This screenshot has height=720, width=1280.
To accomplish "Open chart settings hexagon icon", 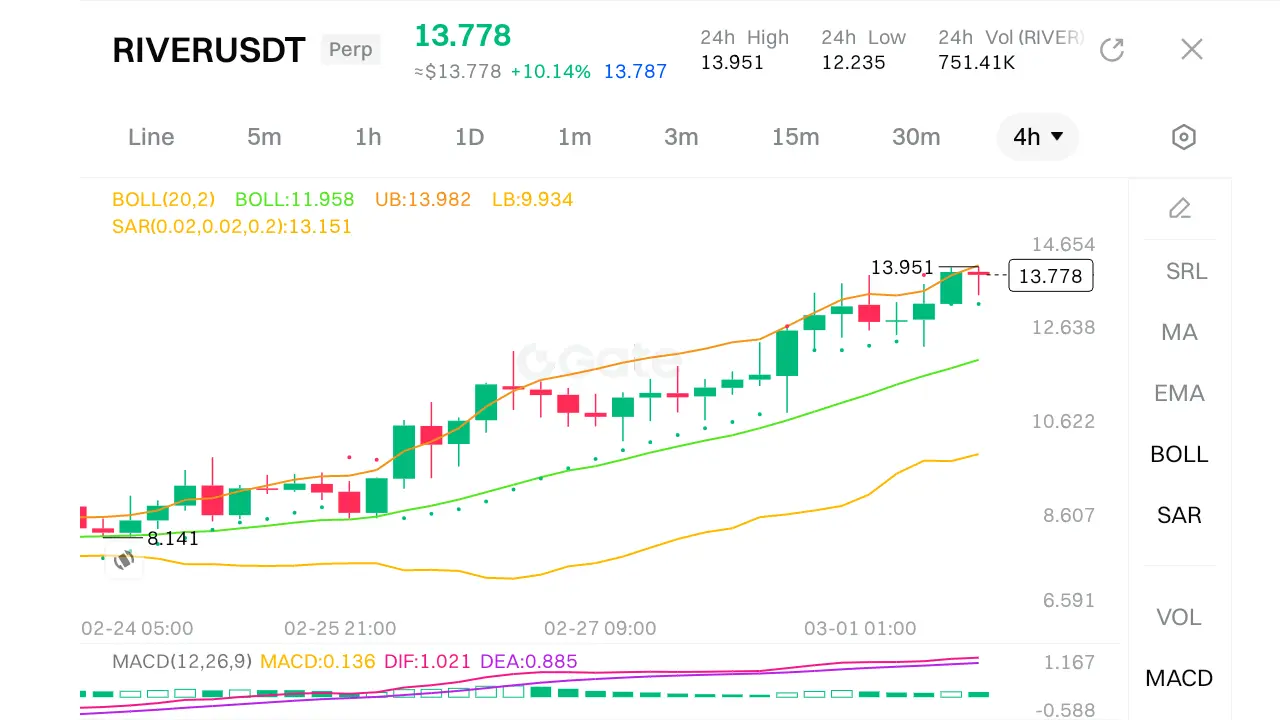I will 1184,137.
